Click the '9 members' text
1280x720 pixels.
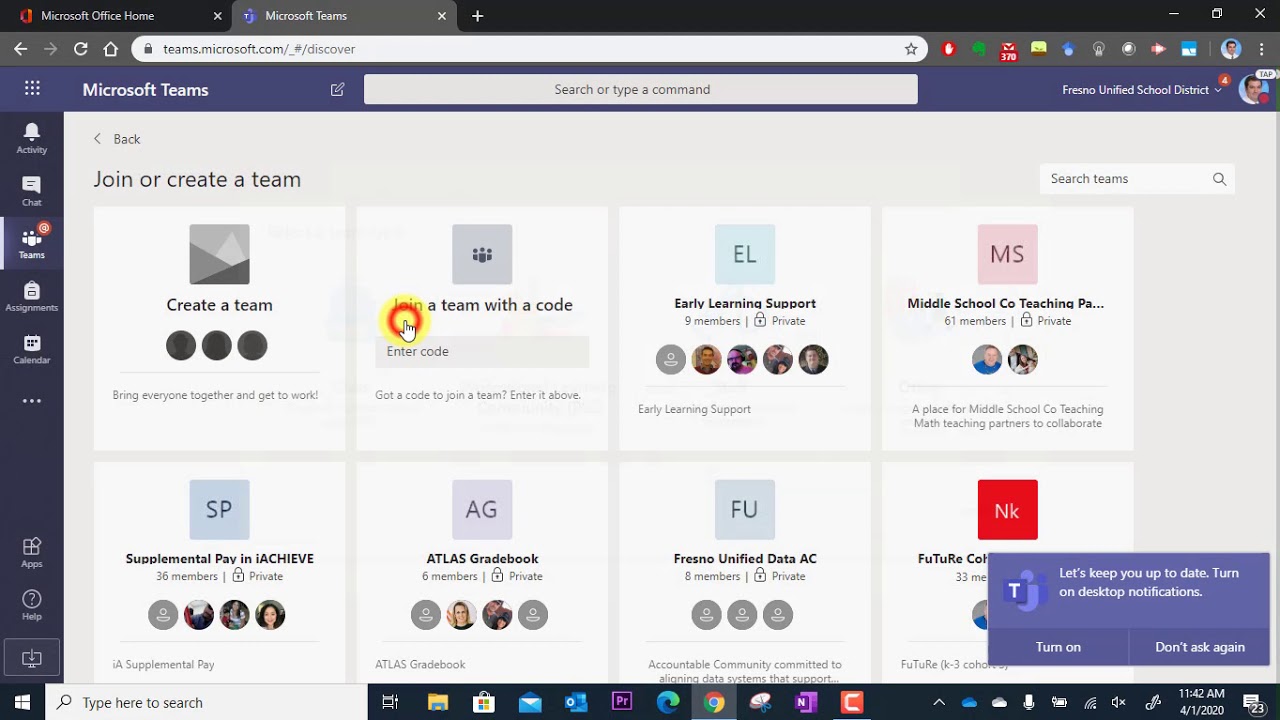(712, 321)
